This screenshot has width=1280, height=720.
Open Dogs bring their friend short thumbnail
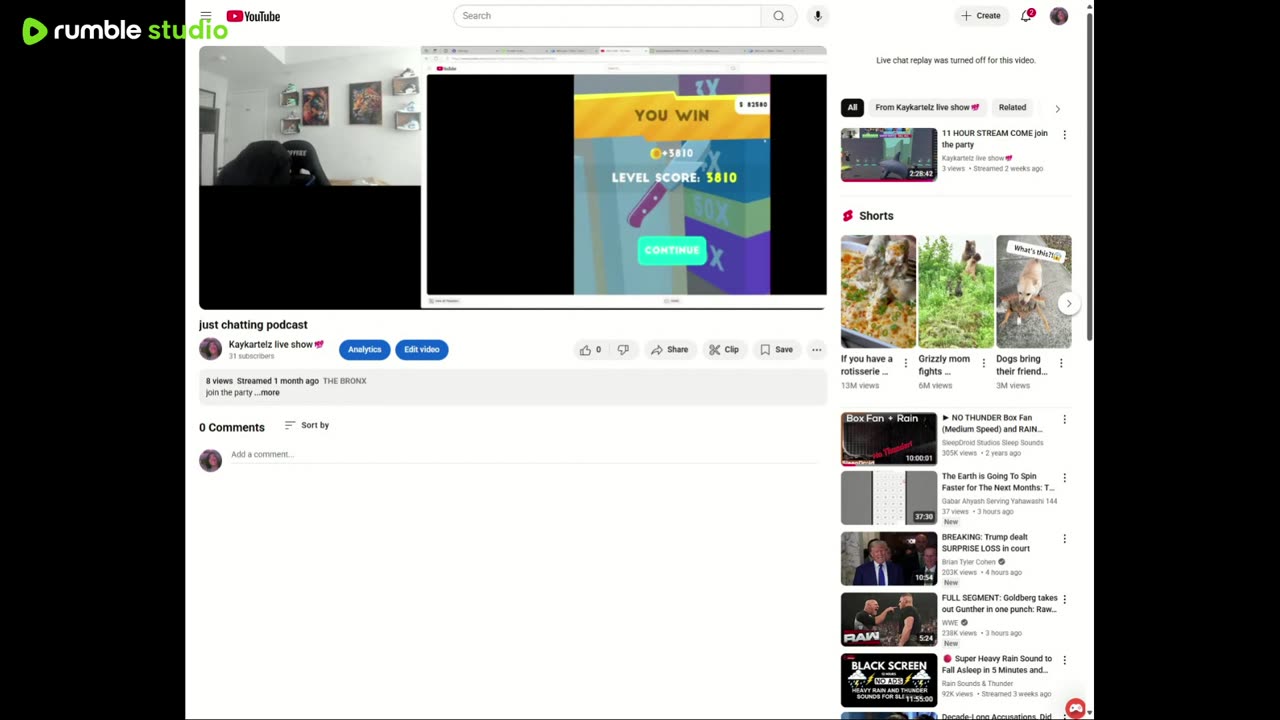coord(1033,292)
